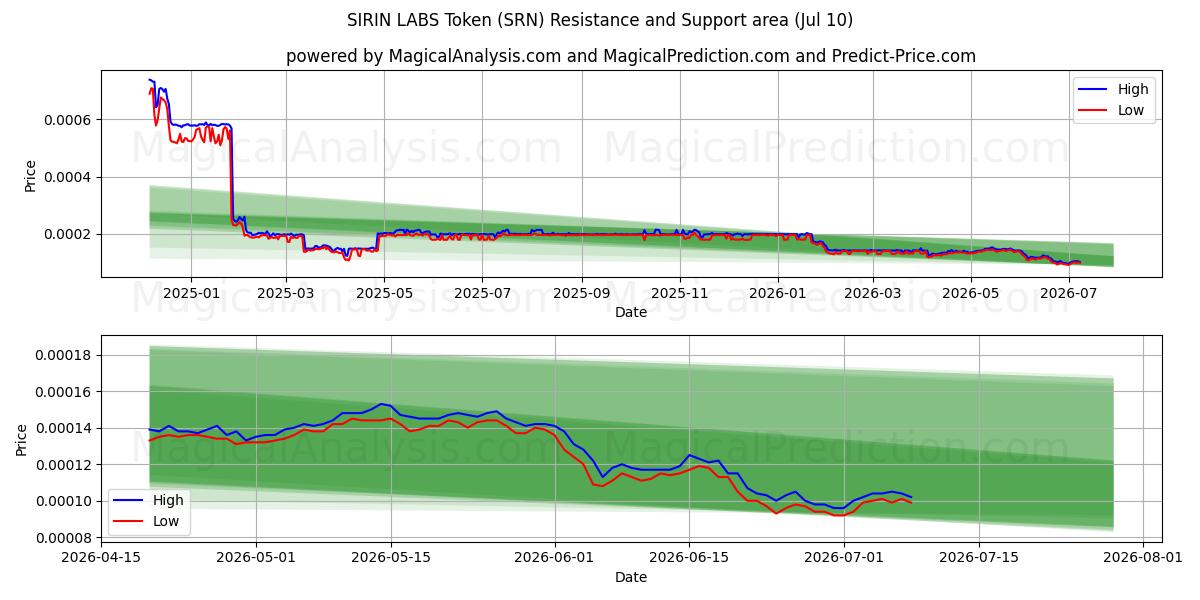1200x600 pixels.
Task: Click the top chart x-axis tick '2026-01'
Action: pos(778,294)
